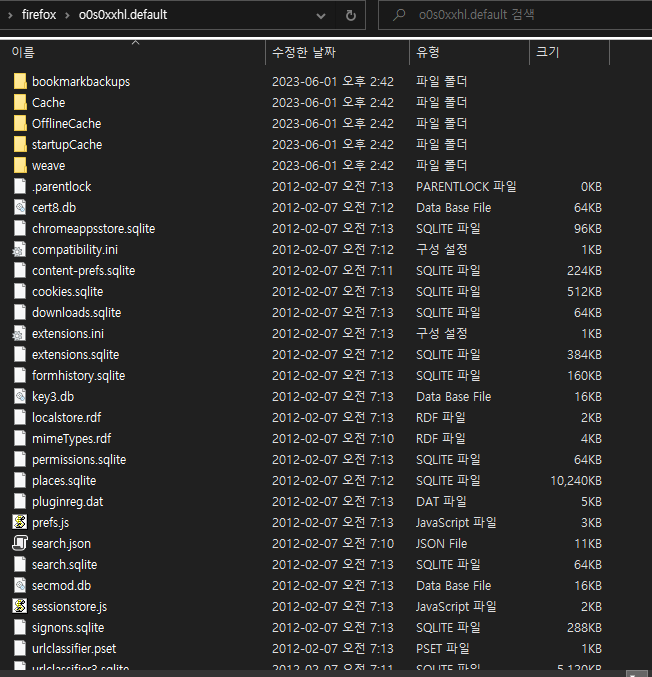Click the cookies.sqlite file icon

20,291
